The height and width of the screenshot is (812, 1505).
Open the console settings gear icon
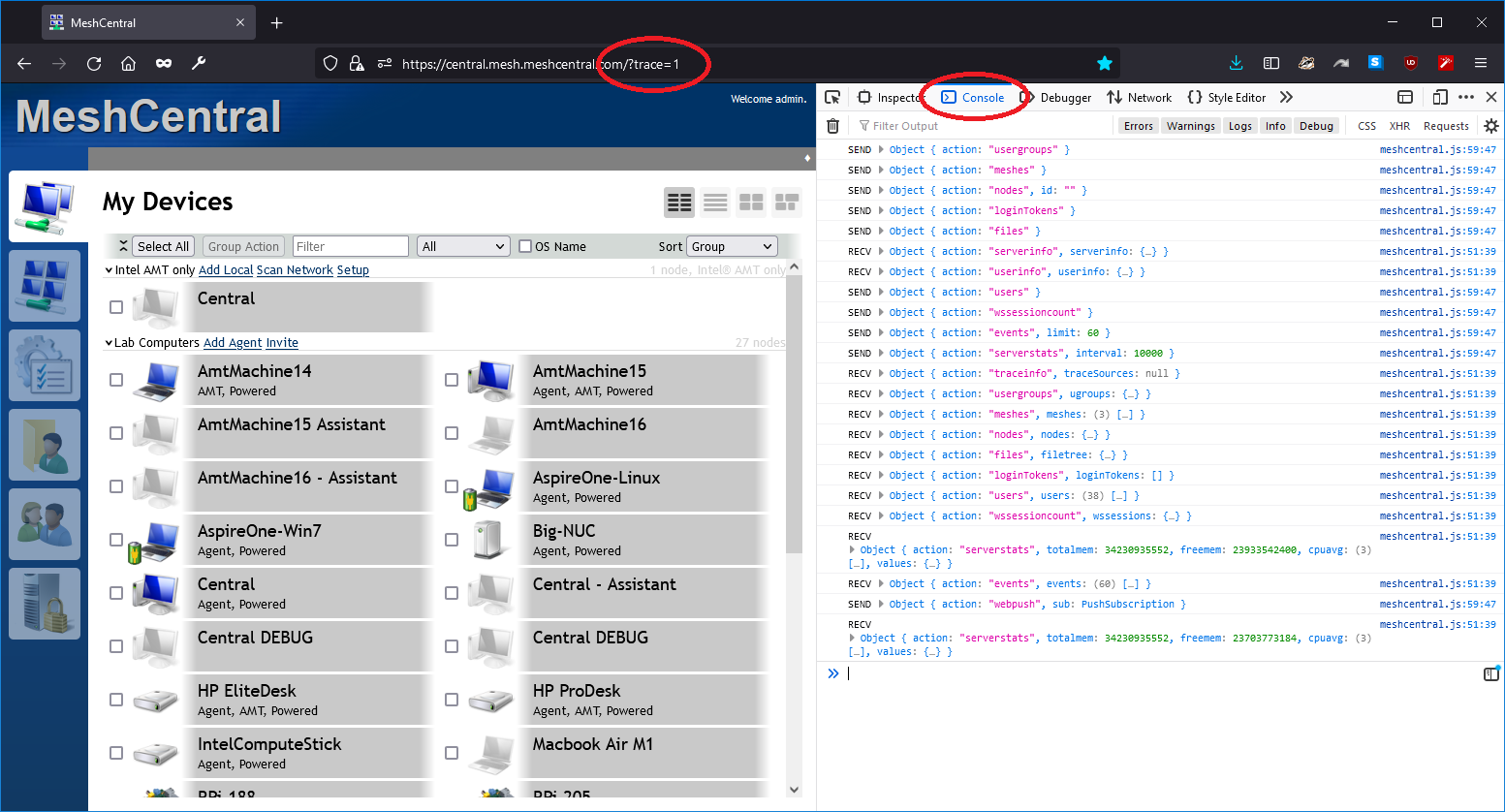point(1490,125)
